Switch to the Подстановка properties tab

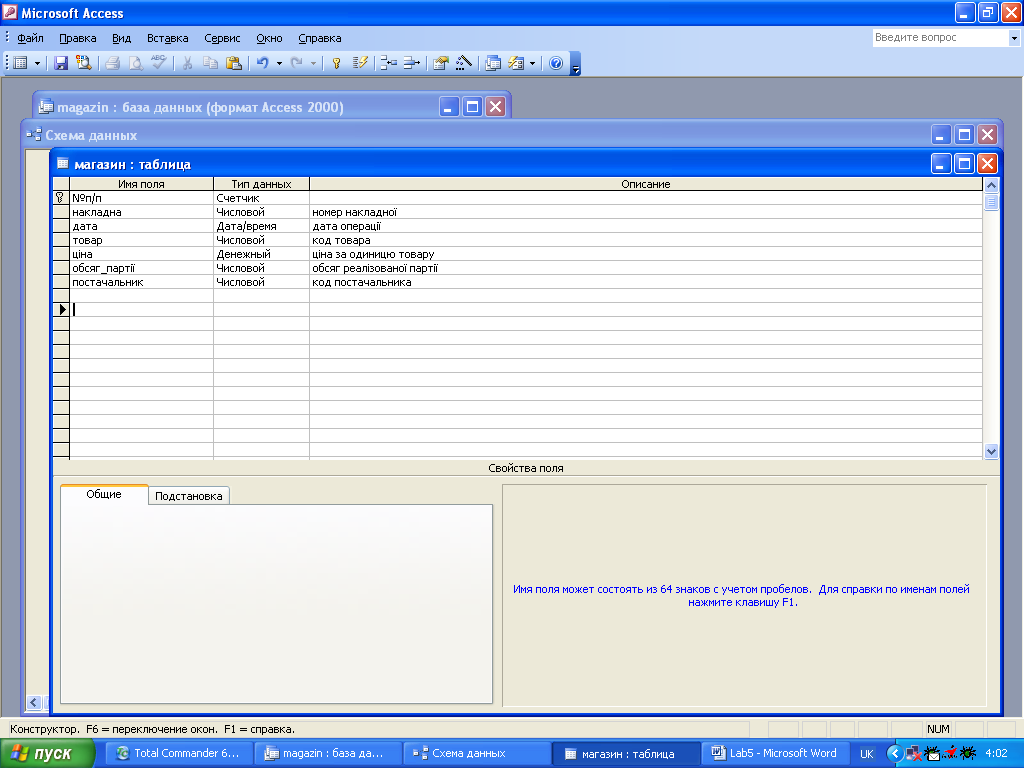tap(189, 496)
